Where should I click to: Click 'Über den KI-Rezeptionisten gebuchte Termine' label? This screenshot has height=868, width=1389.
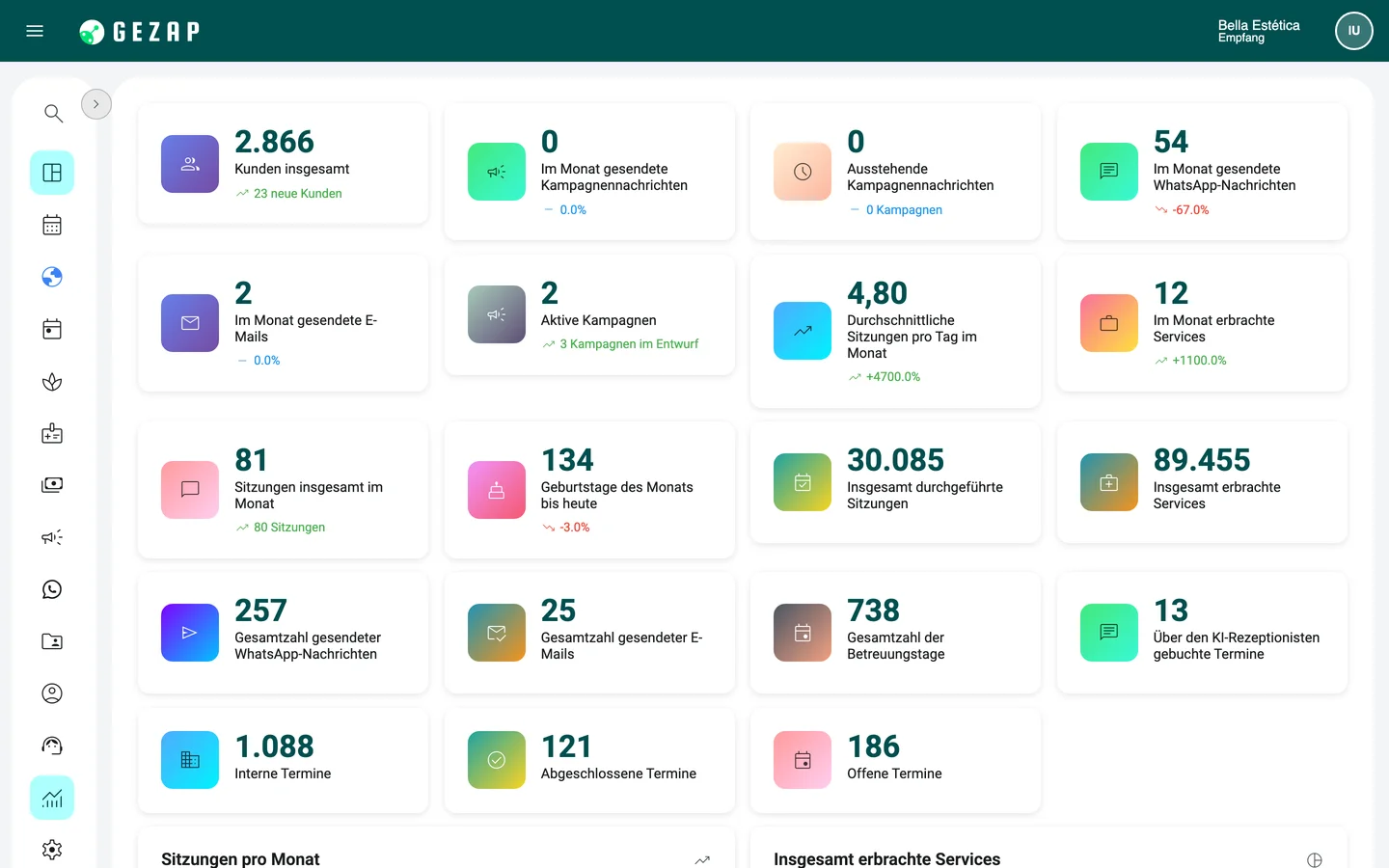point(1237,646)
